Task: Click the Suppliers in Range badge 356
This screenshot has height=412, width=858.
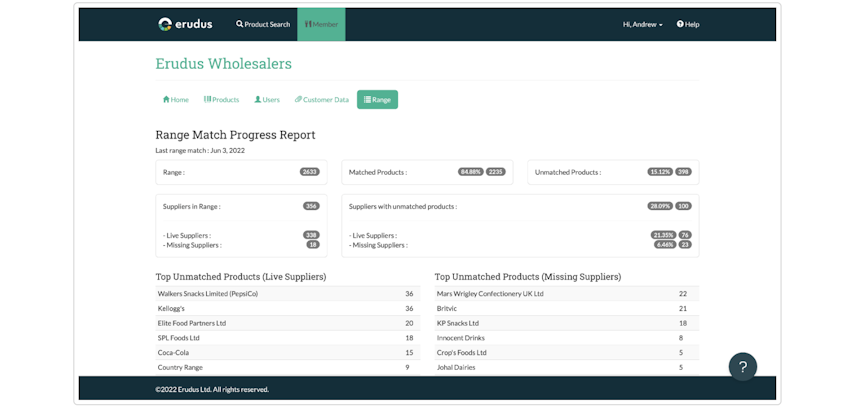Action: pyautogui.click(x=311, y=206)
